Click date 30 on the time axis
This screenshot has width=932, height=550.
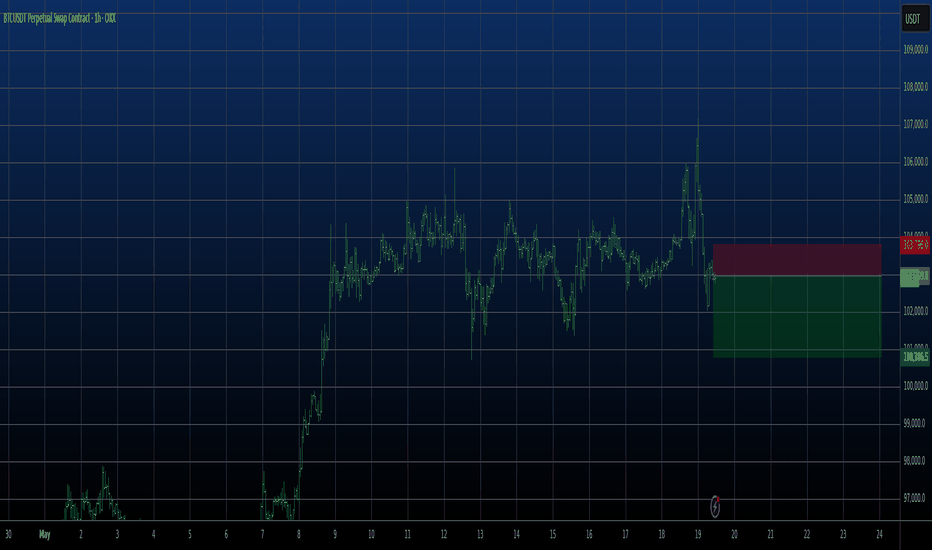8,535
